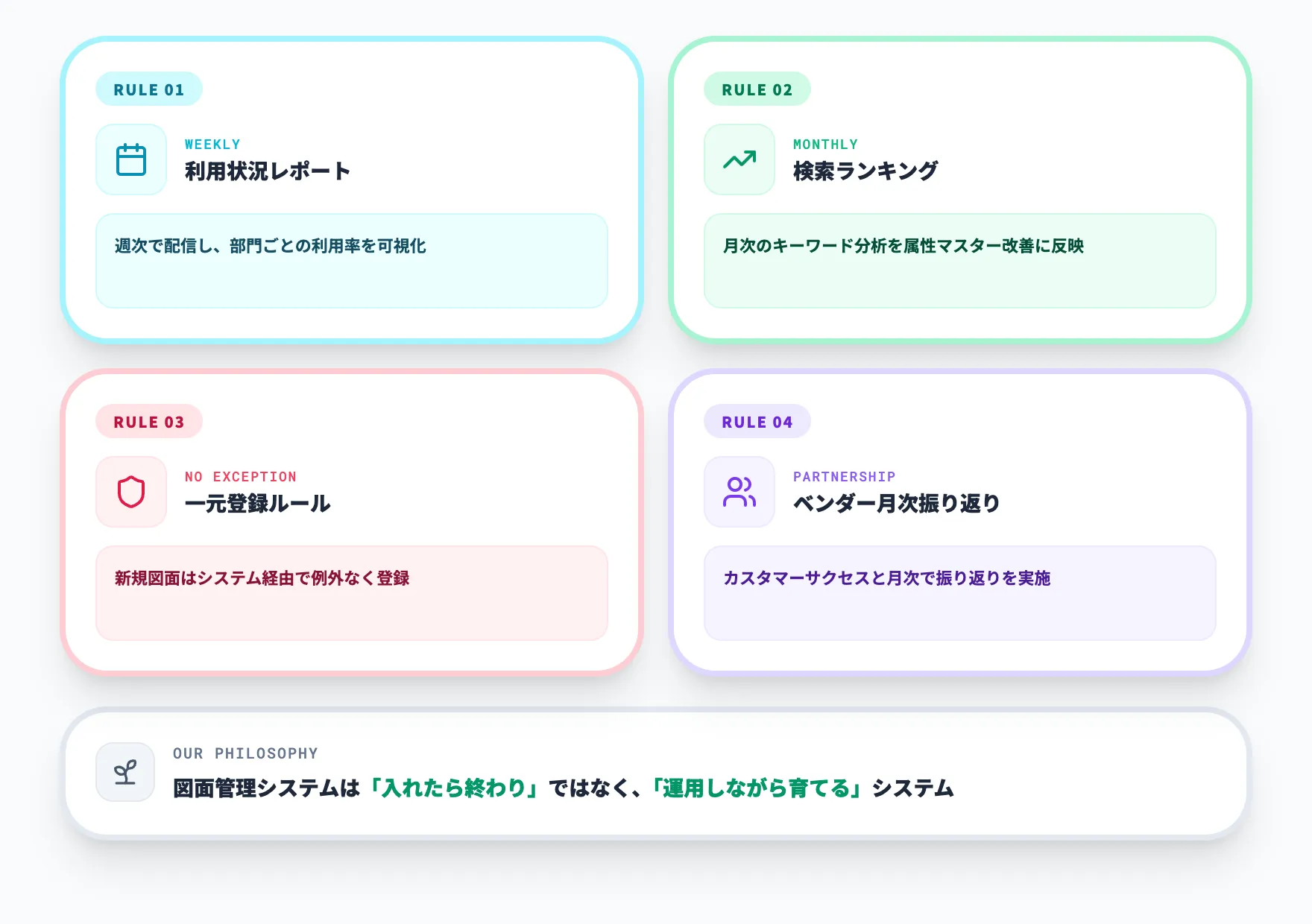This screenshot has width=1312, height=924.
Task: Click the OUR PHILOSOPHY section label
Action: point(245,753)
